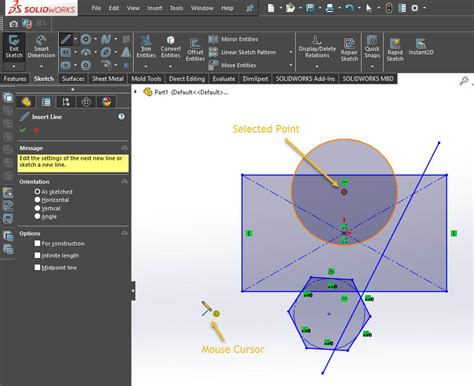The height and width of the screenshot is (386, 474).
Task: Open the ConfigurationManager tab icon
Action: point(66,102)
